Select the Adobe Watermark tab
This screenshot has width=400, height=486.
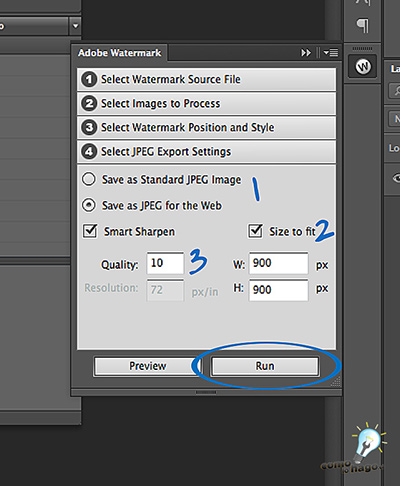[119, 53]
